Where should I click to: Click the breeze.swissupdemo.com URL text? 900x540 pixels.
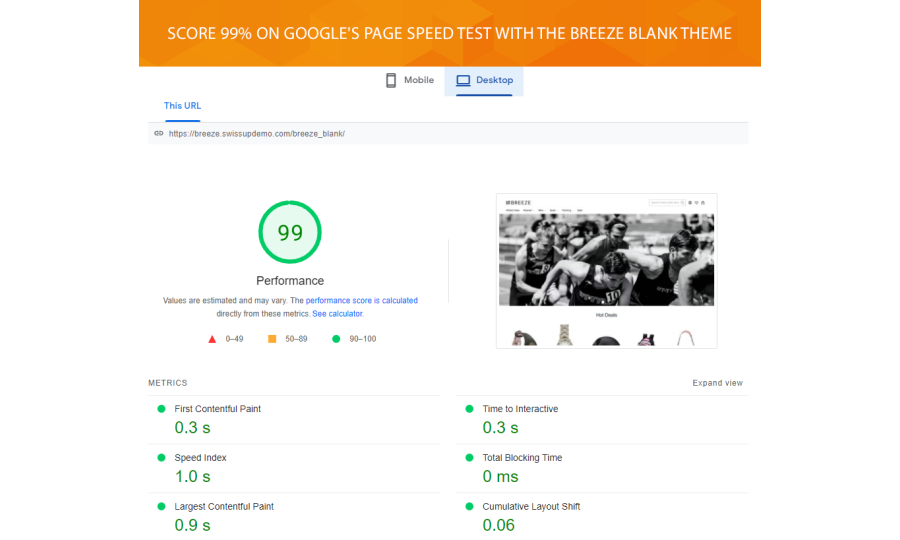point(257,134)
